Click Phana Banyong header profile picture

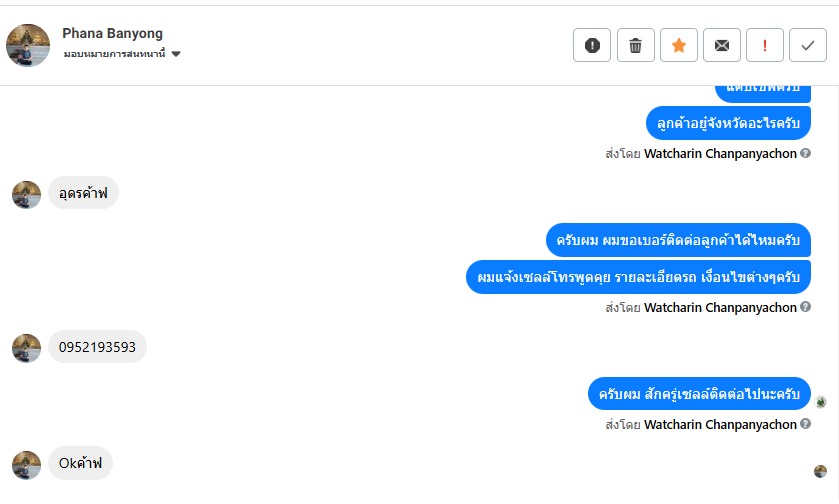28,45
